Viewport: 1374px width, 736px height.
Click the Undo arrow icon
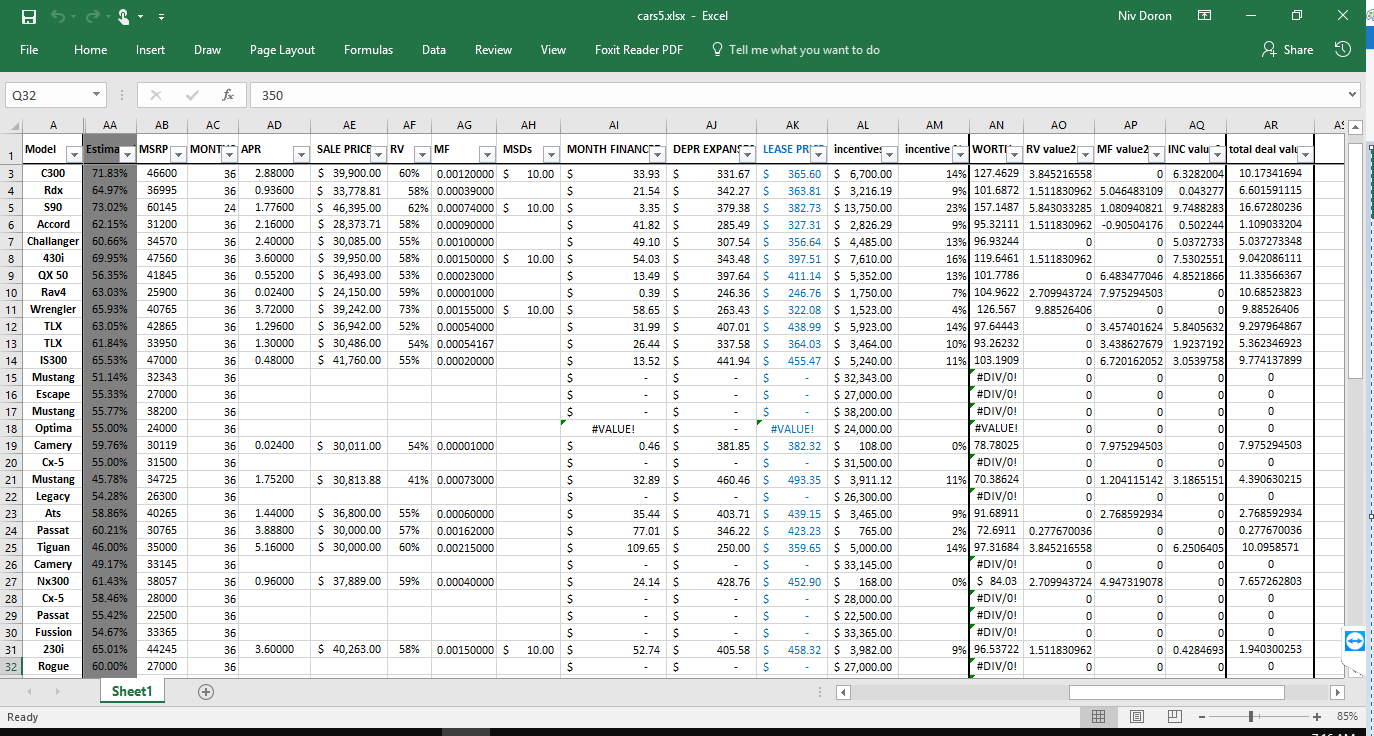[58, 16]
